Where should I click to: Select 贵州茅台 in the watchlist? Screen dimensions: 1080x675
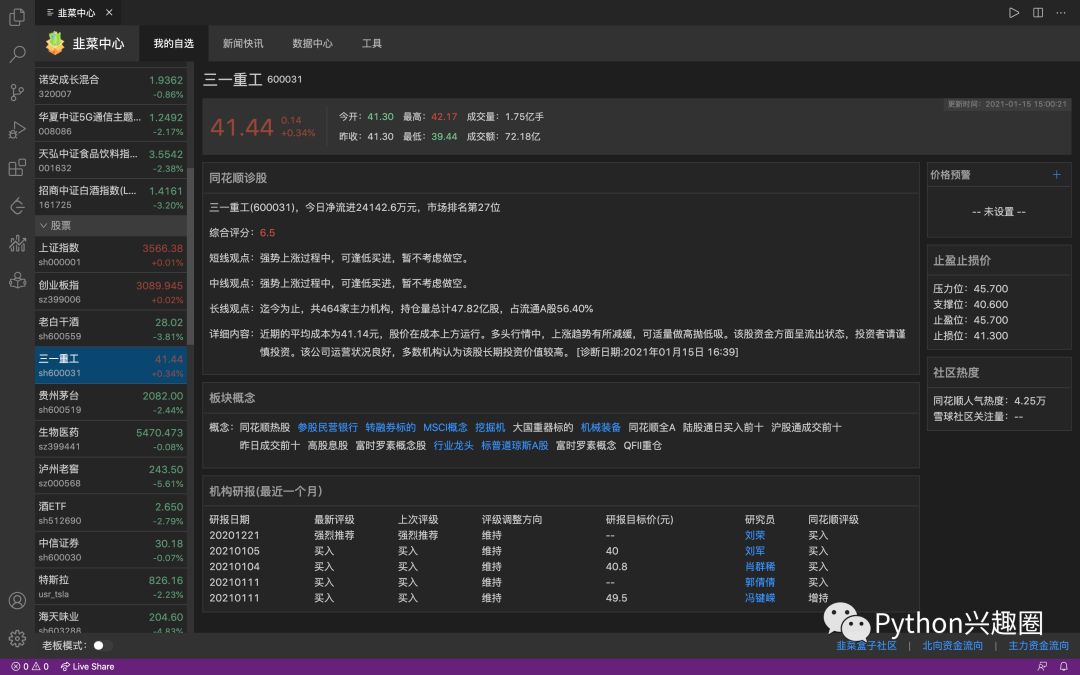click(x=111, y=402)
